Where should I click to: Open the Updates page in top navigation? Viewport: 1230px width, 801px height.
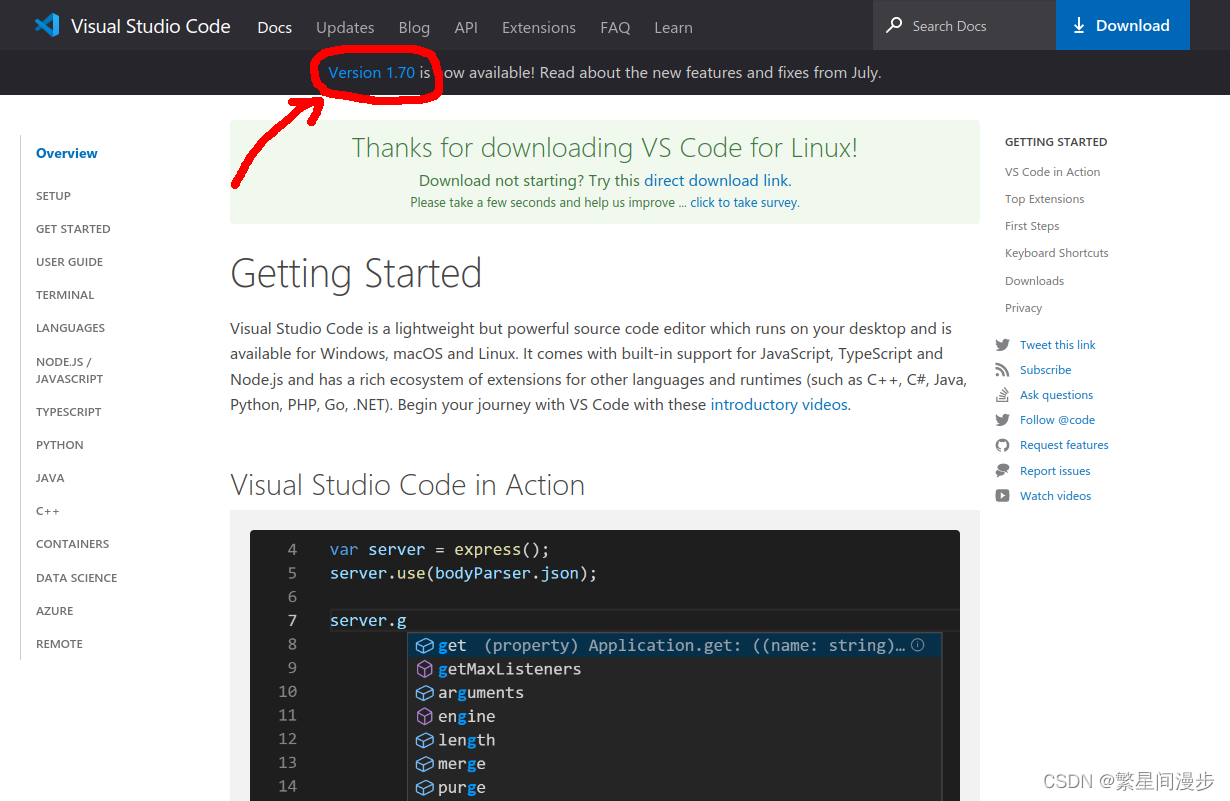[x=345, y=27]
